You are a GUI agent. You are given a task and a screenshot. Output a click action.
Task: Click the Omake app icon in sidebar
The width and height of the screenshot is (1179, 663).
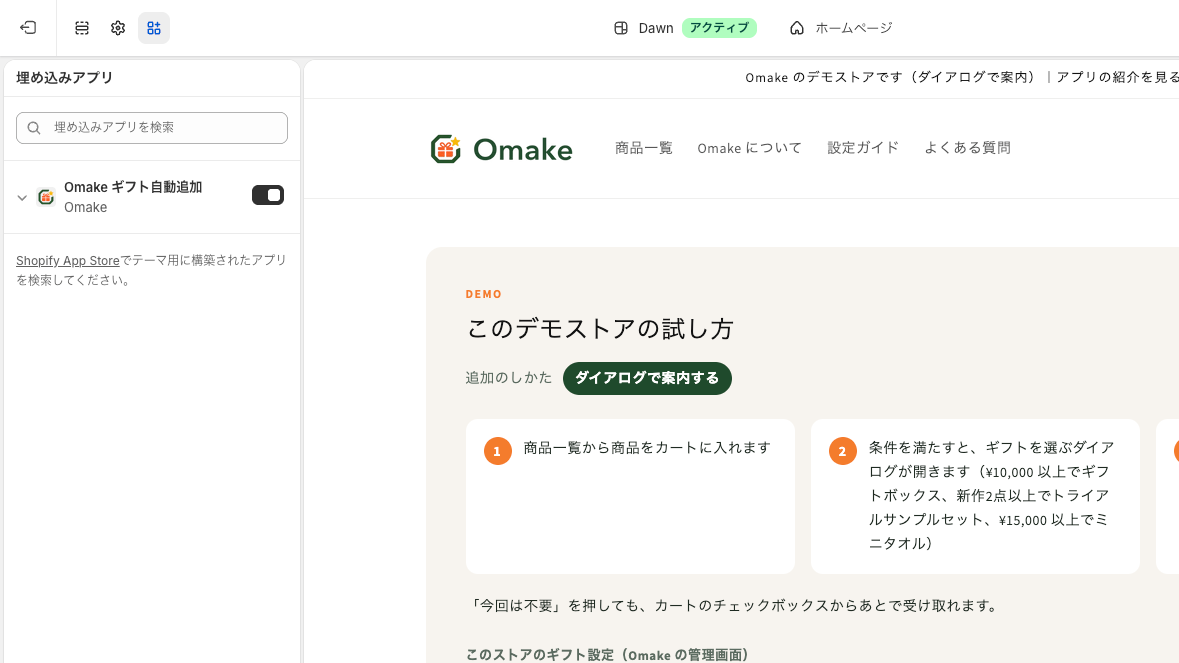point(46,197)
